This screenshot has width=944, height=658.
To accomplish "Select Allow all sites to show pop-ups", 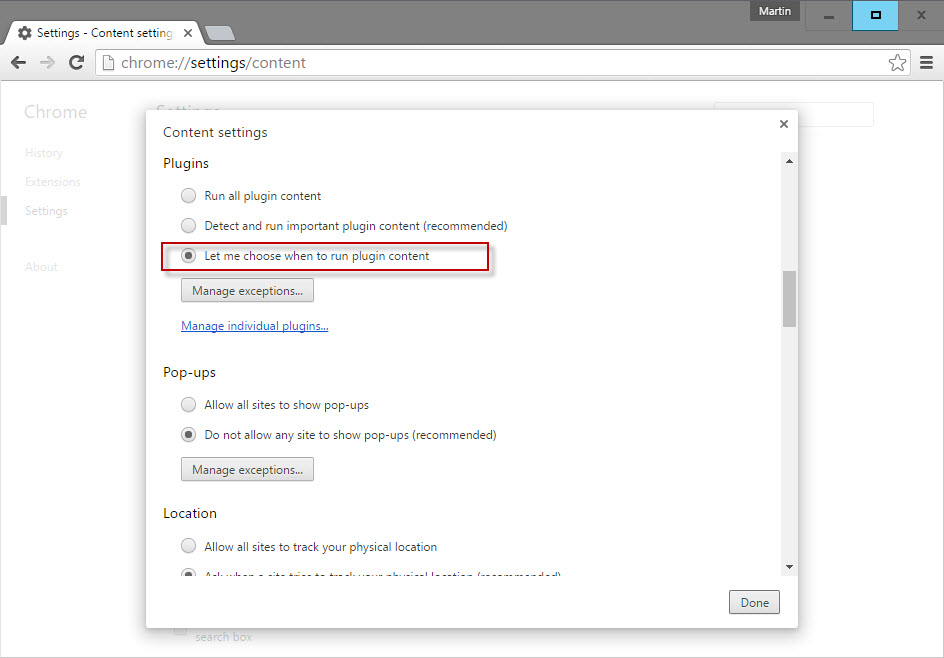I will point(188,405).
